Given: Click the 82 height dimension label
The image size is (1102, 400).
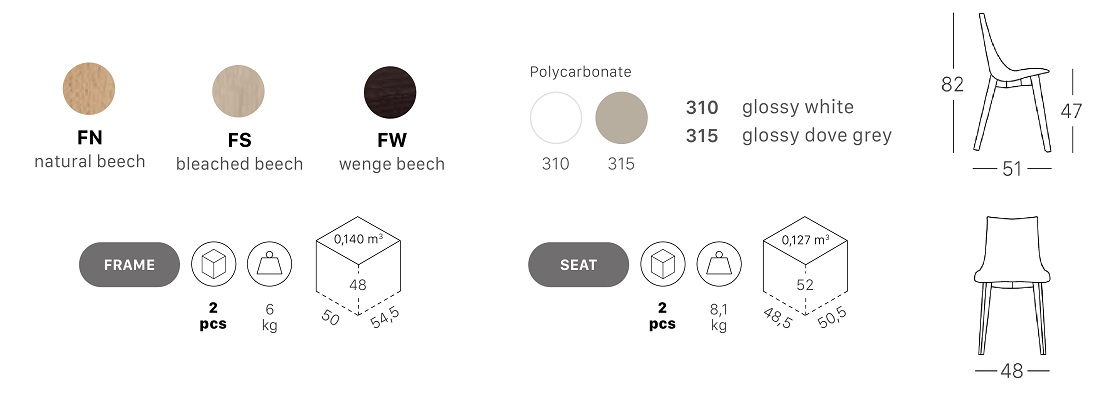Looking at the screenshot, I should coord(952,84).
